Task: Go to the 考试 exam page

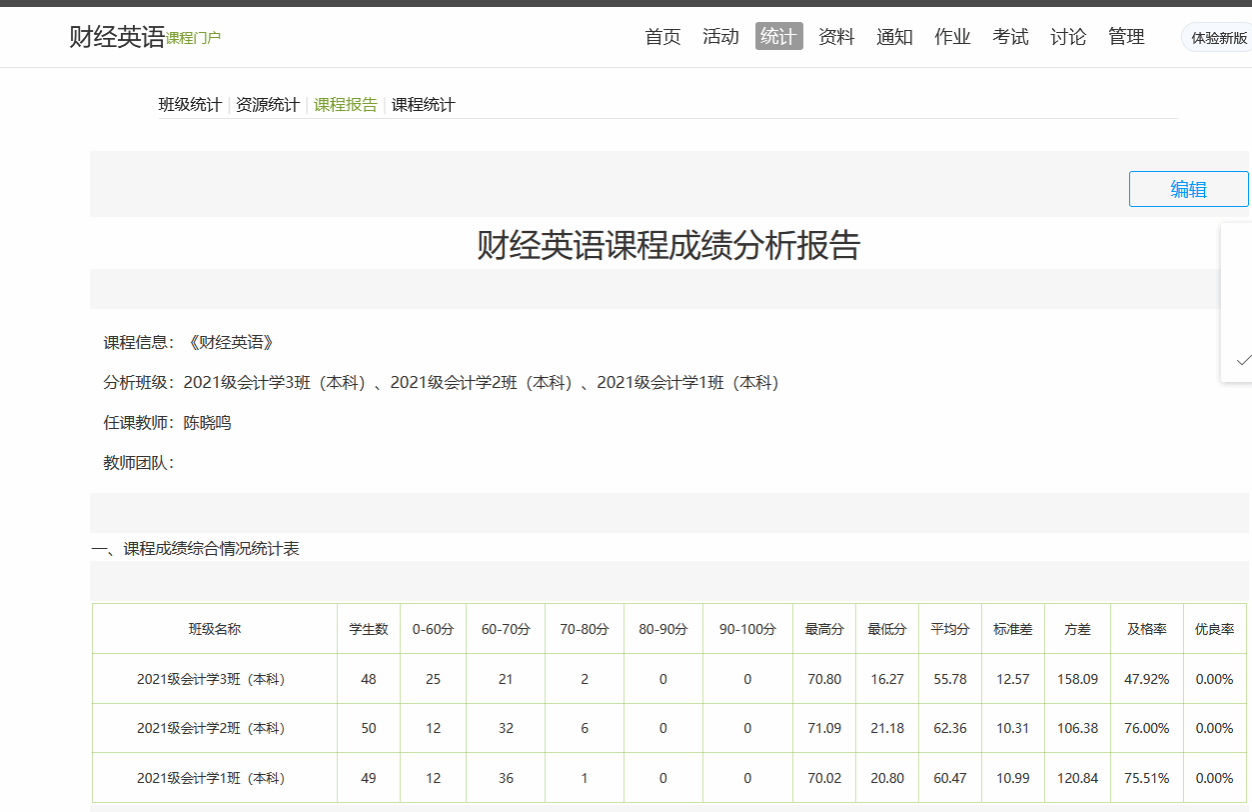Action: (x=1011, y=37)
